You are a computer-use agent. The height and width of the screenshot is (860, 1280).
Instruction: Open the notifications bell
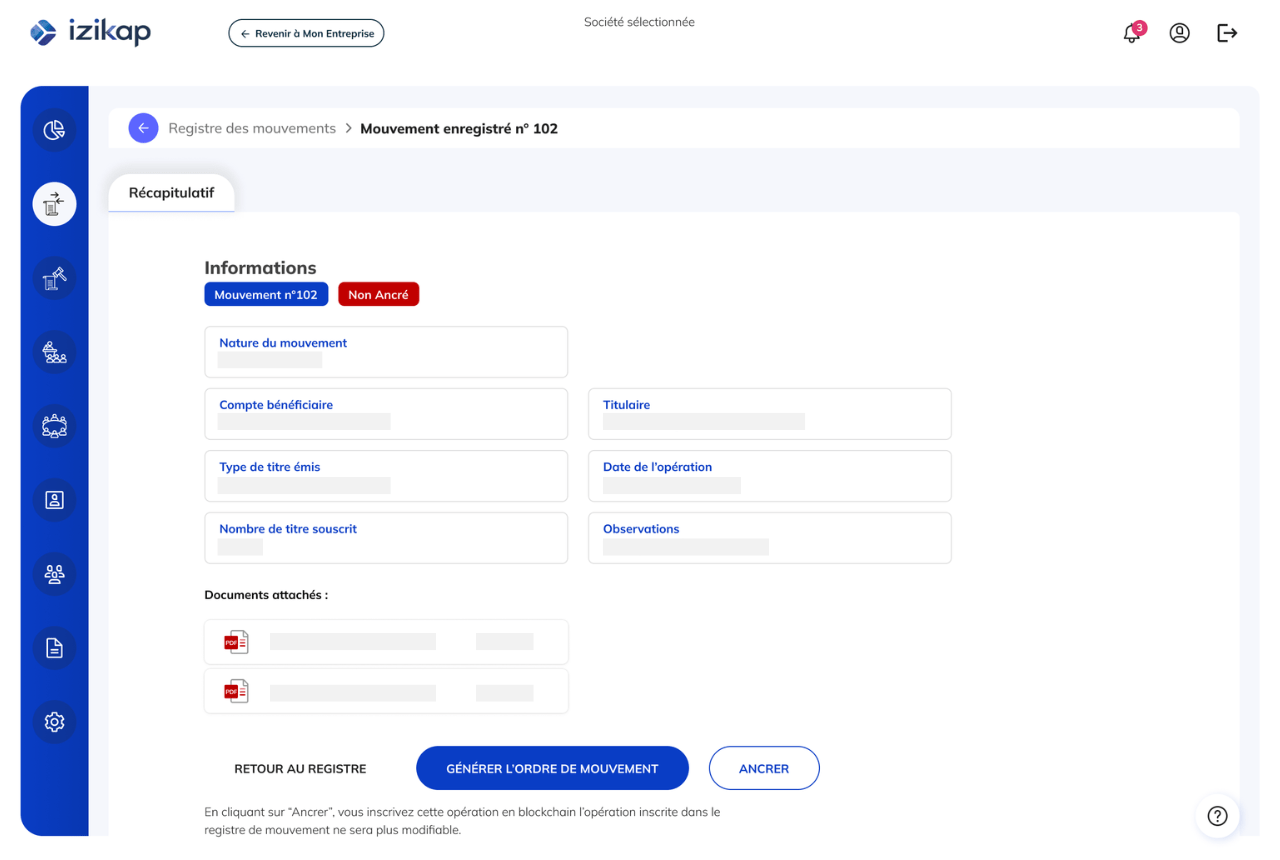[x=1131, y=34]
